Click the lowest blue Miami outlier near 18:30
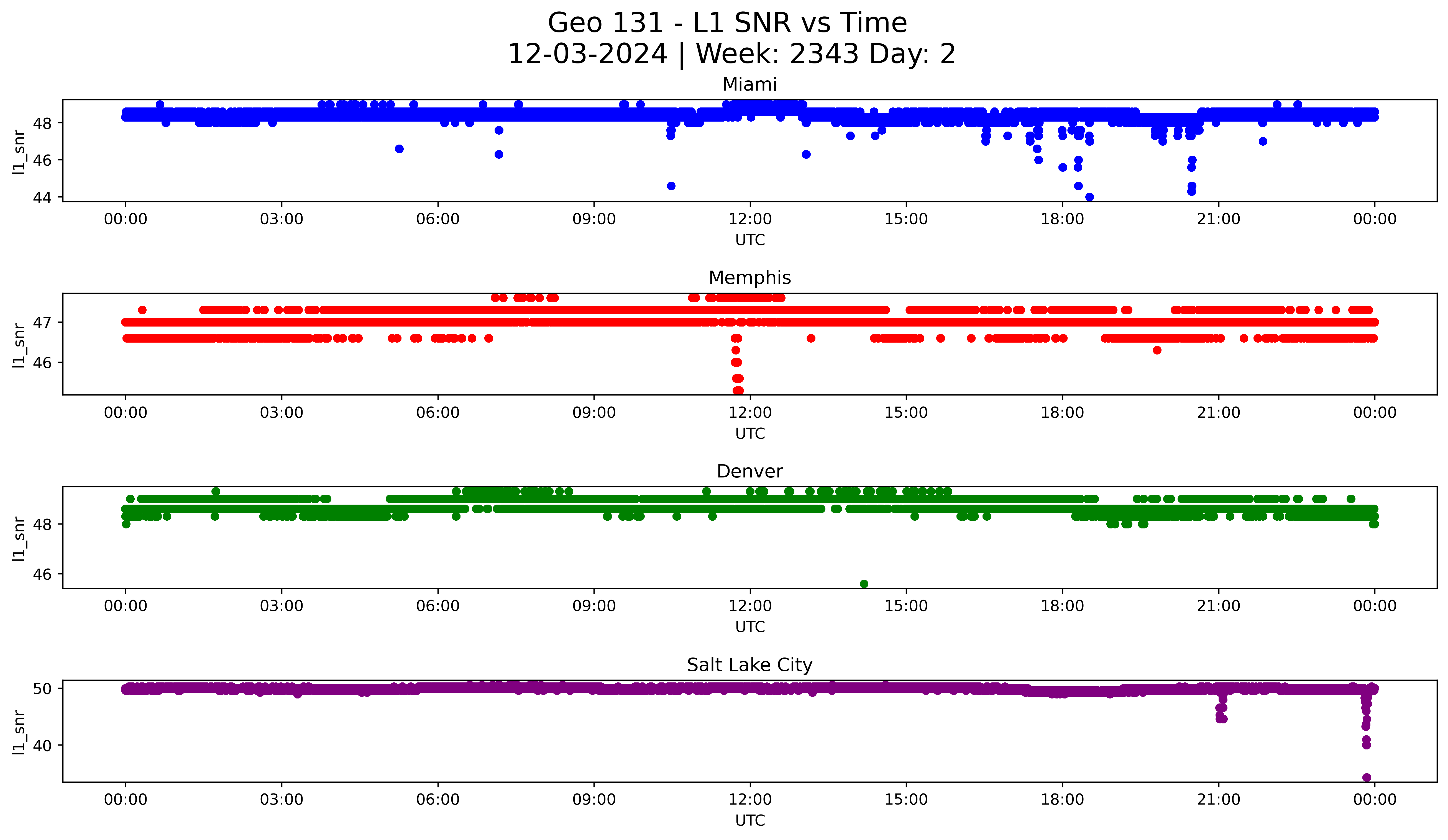This screenshot has width=1448, height=840. pyautogui.click(x=1089, y=197)
